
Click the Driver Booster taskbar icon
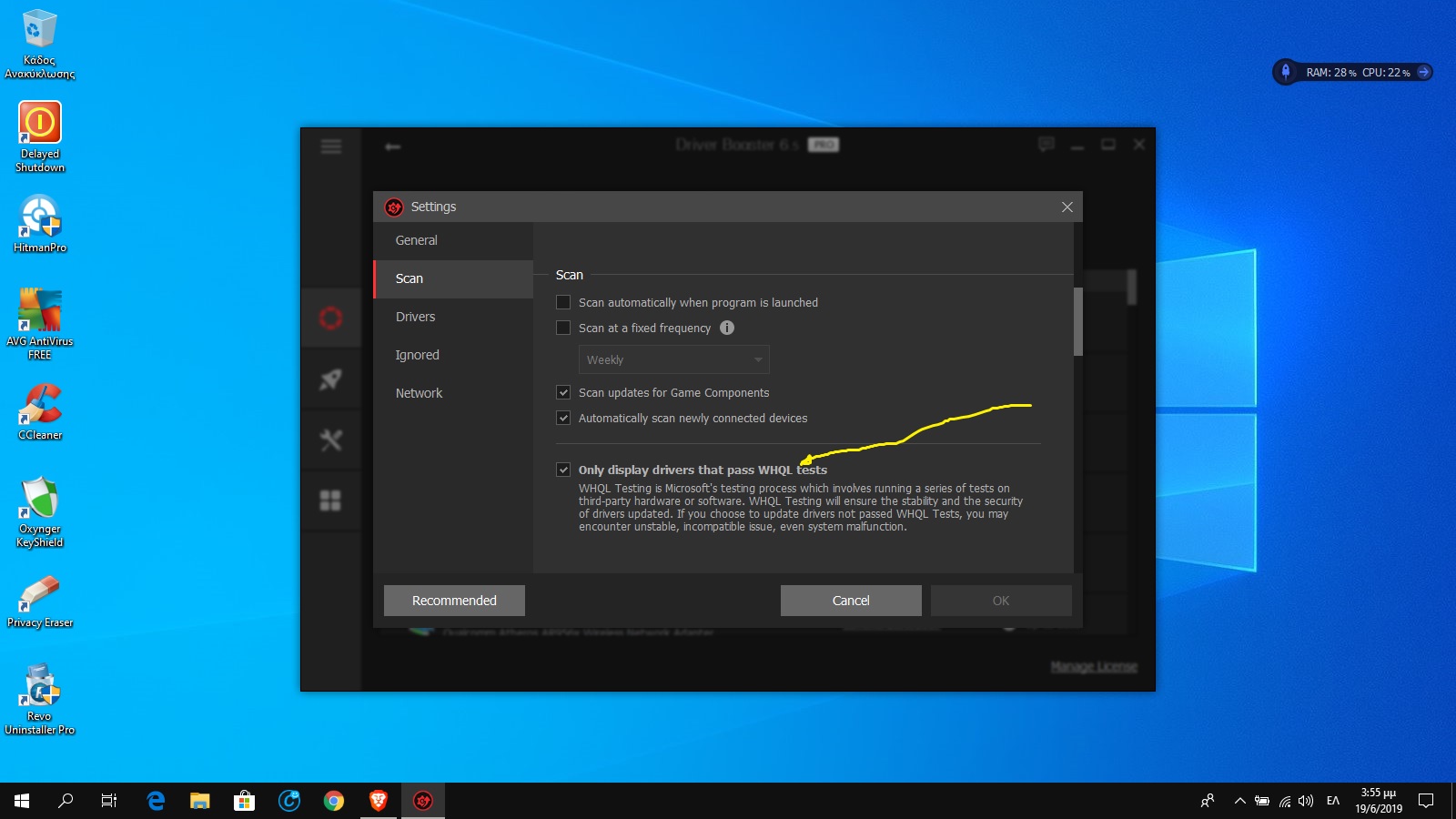[x=423, y=801]
